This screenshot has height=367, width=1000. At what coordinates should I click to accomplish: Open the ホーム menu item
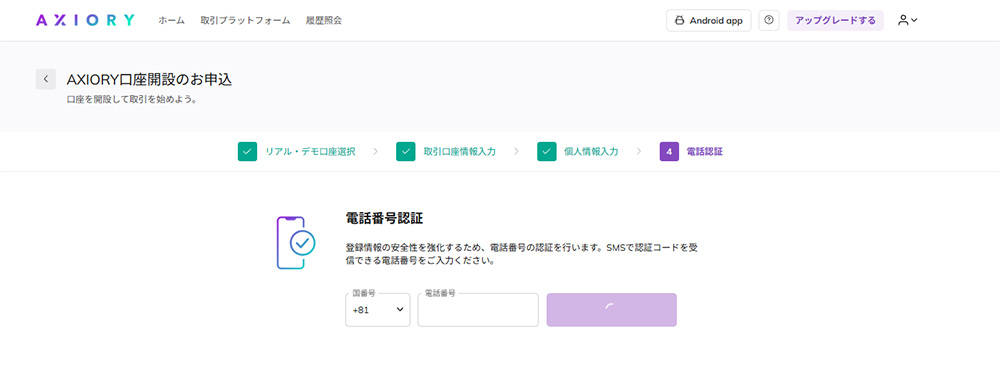coord(172,20)
